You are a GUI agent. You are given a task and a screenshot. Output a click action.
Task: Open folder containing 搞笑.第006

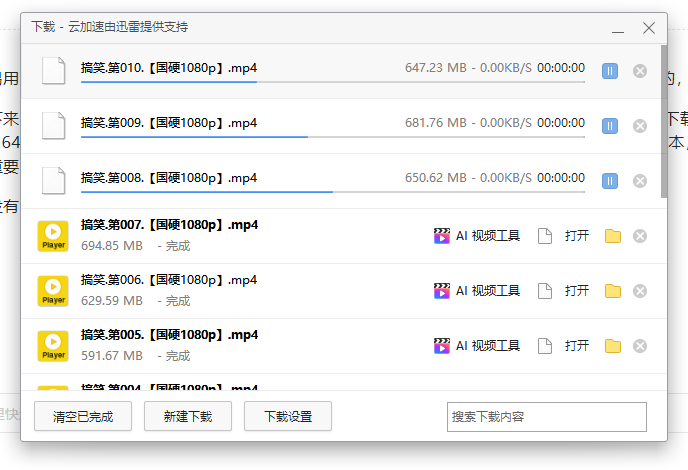tap(613, 291)
